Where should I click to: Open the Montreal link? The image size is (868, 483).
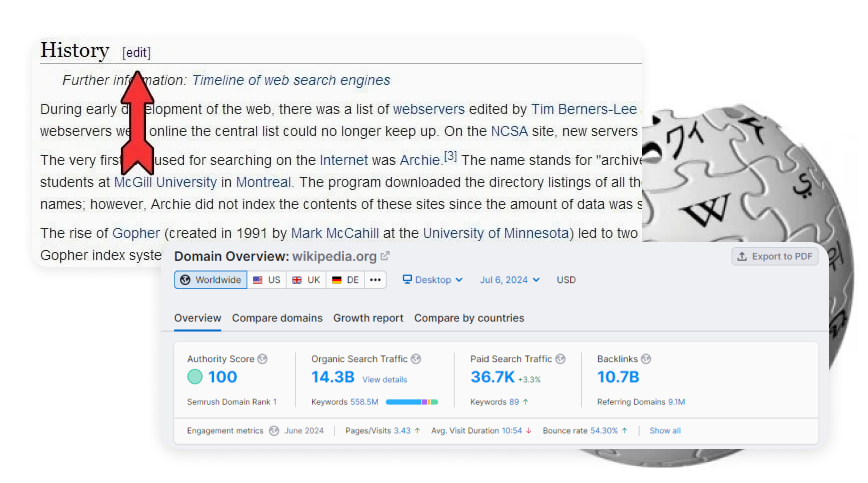click(263, 182)
